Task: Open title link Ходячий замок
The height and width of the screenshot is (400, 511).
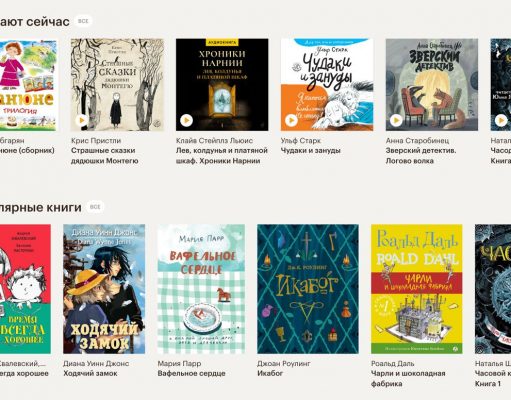Action: point(90,374)
